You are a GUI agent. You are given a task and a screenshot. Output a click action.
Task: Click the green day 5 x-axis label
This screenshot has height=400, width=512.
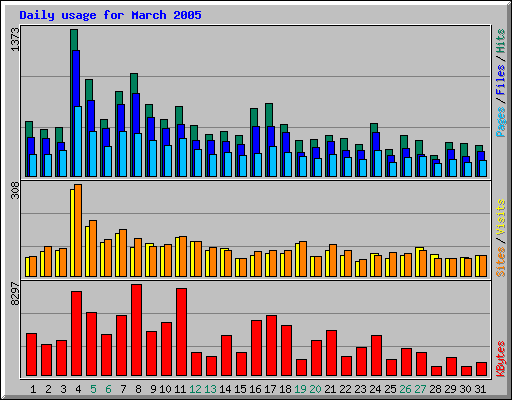click(x=93, y=389)
